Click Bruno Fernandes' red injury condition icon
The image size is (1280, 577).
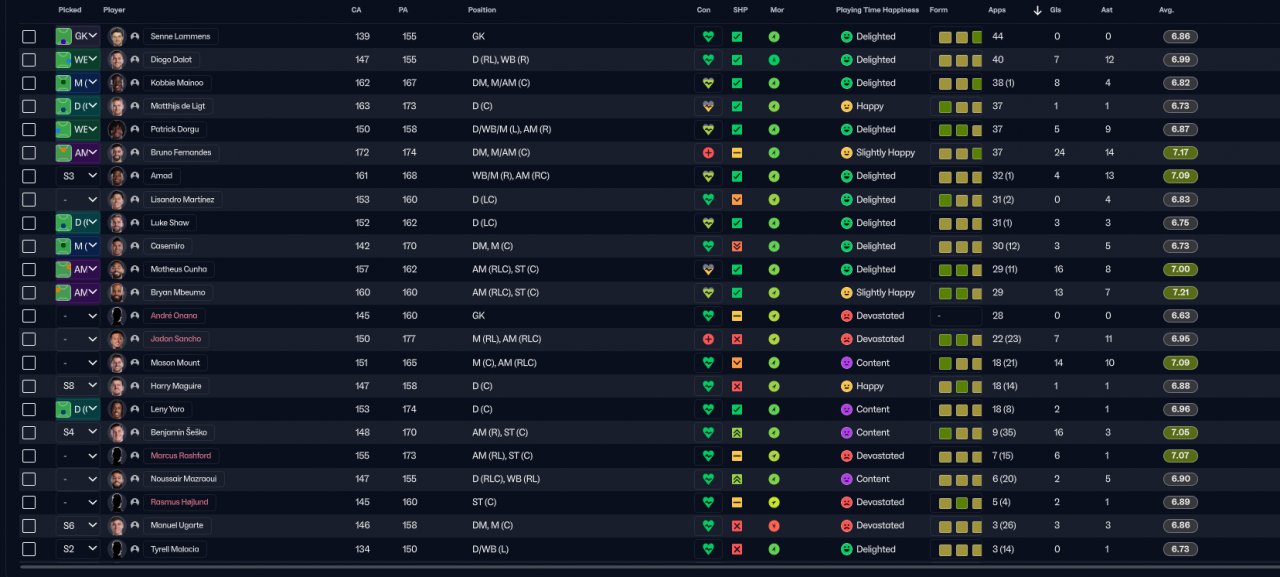click(x=708, y=153)
